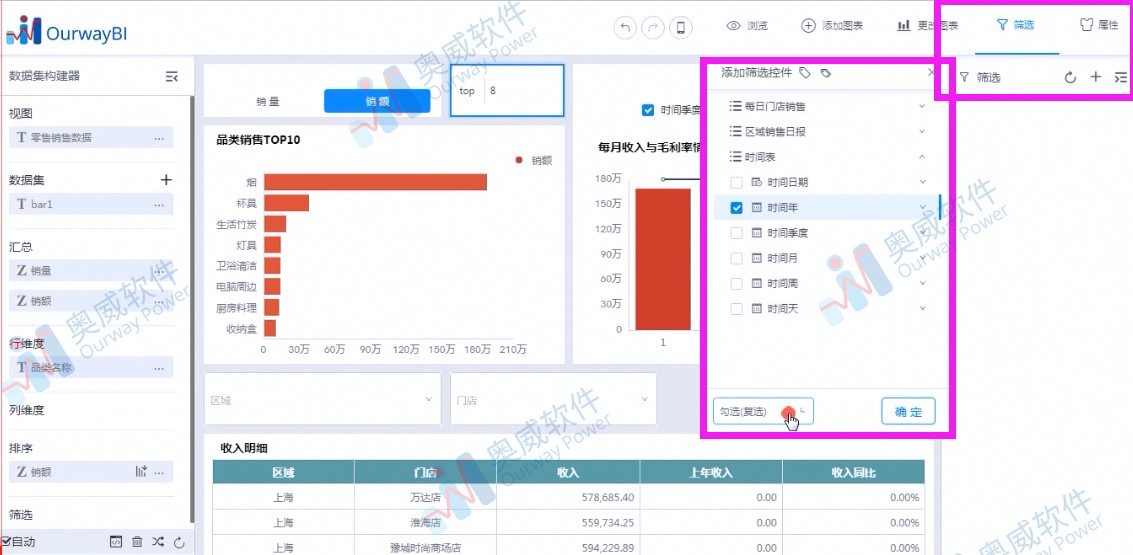Open options for 零售销售数据 view
Image resolution: width=1133 pixels, height=555 pixels.
point(159,138)
